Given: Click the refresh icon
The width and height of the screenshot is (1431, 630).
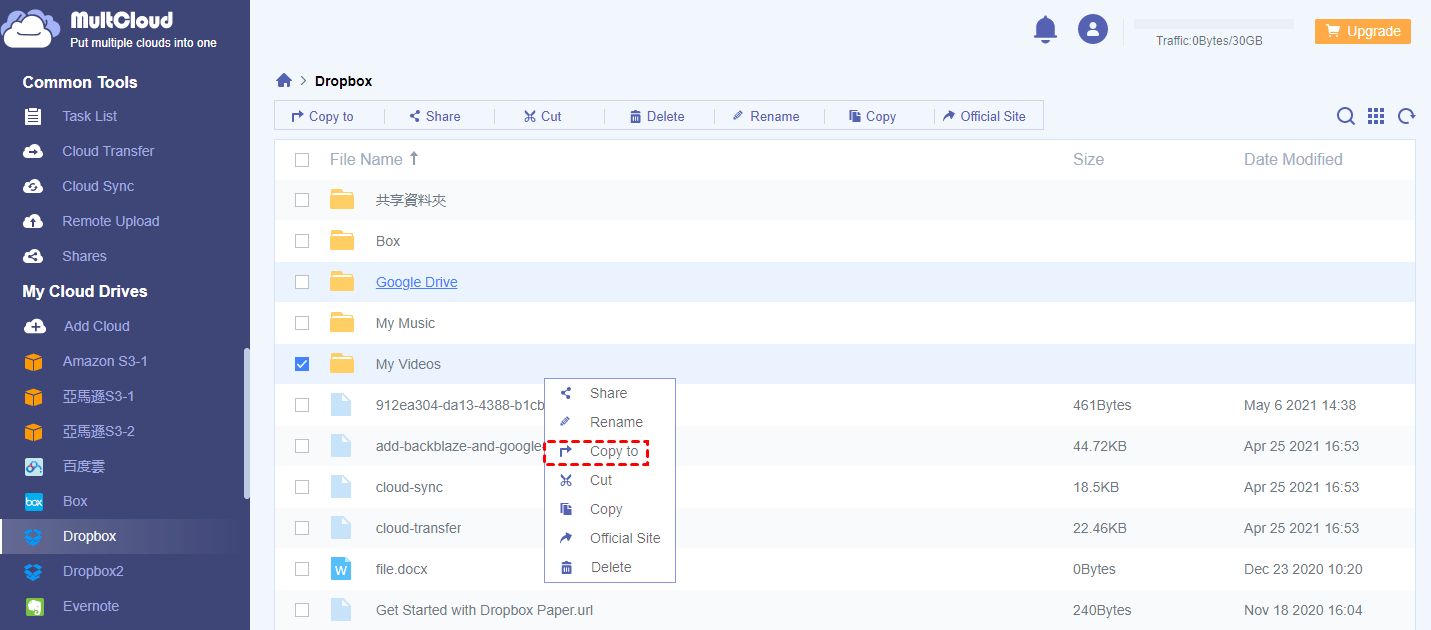Looking at the screenshot, I should [x=1407, y=116].
